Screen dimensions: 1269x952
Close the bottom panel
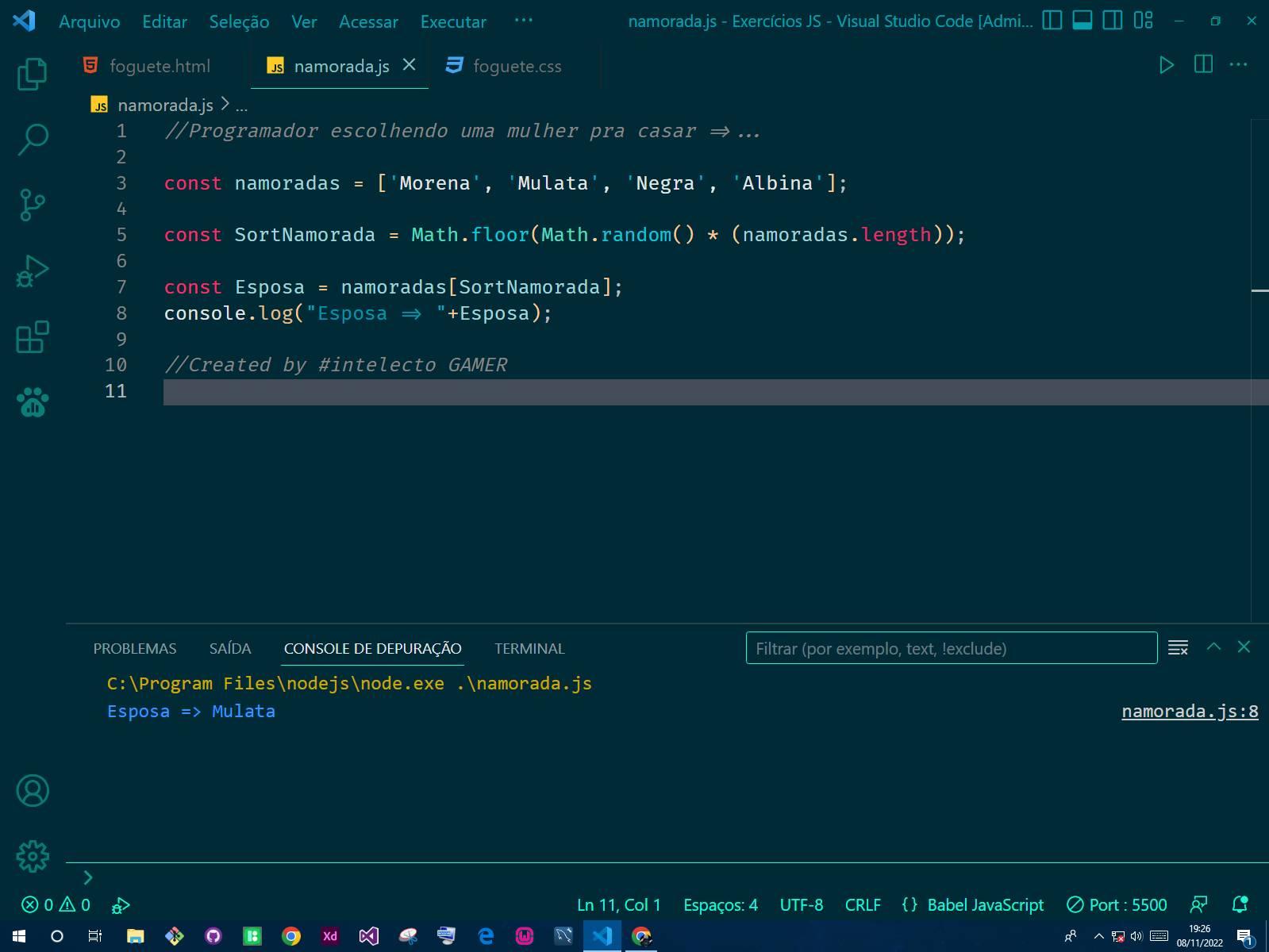click(x=1244, y=647)
